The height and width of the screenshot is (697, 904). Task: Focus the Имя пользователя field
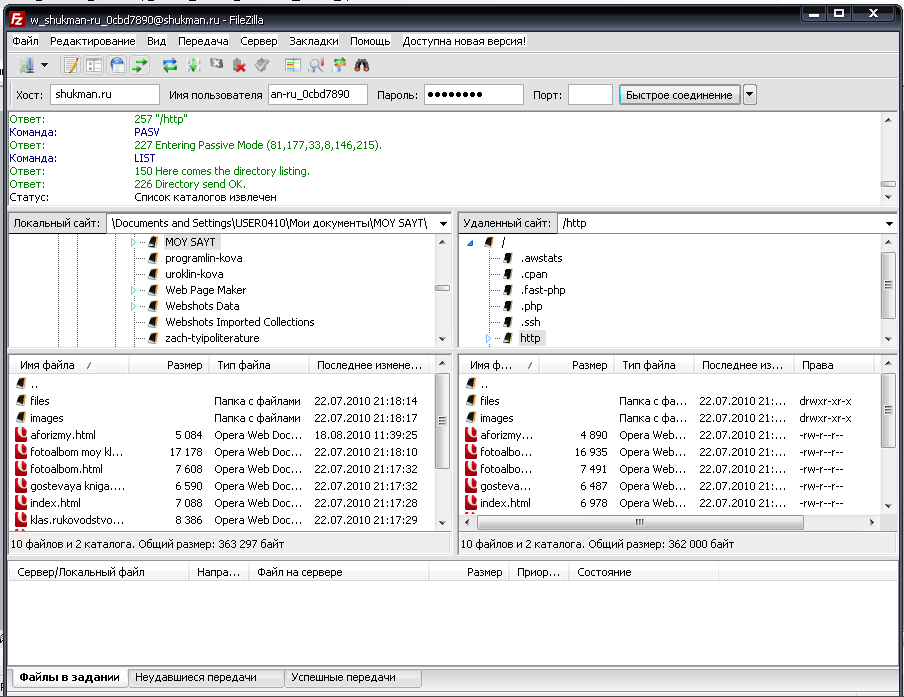(x=318, y=95)
